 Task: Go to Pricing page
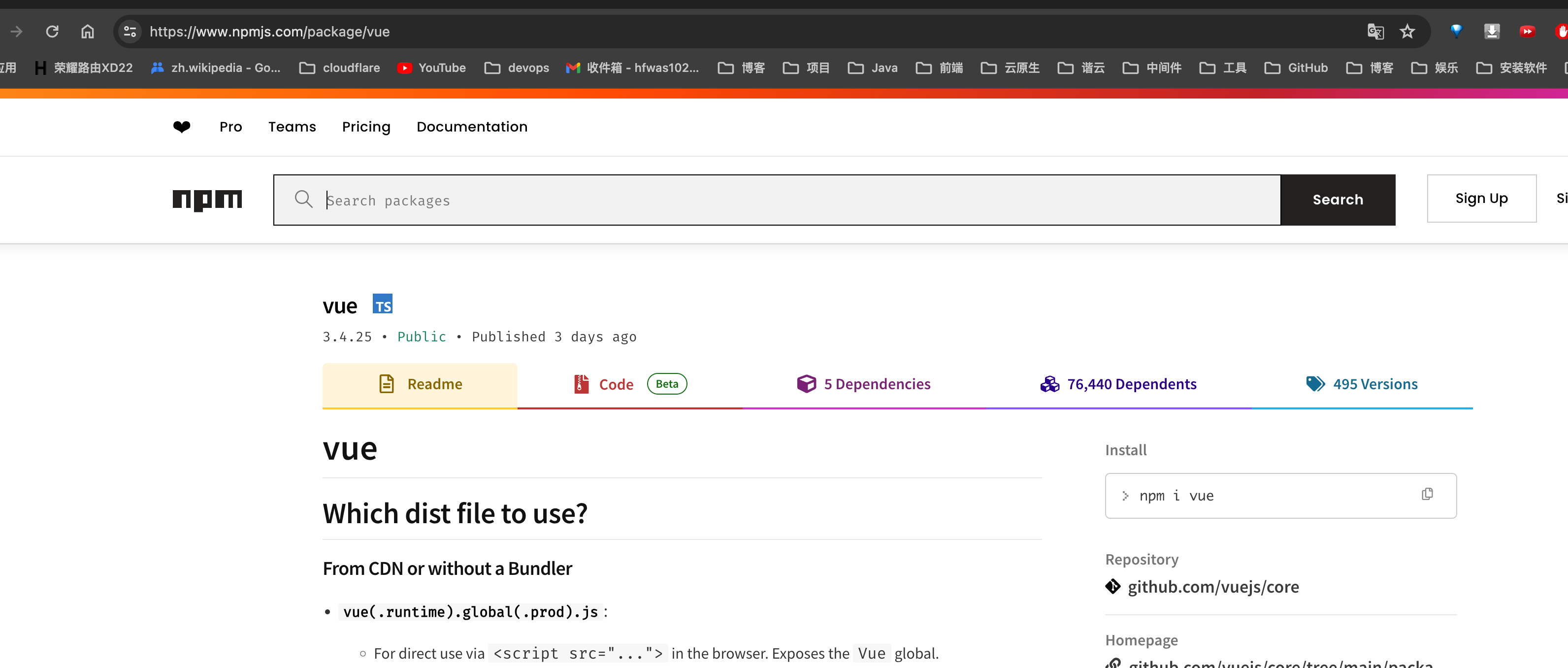[366, 127]
